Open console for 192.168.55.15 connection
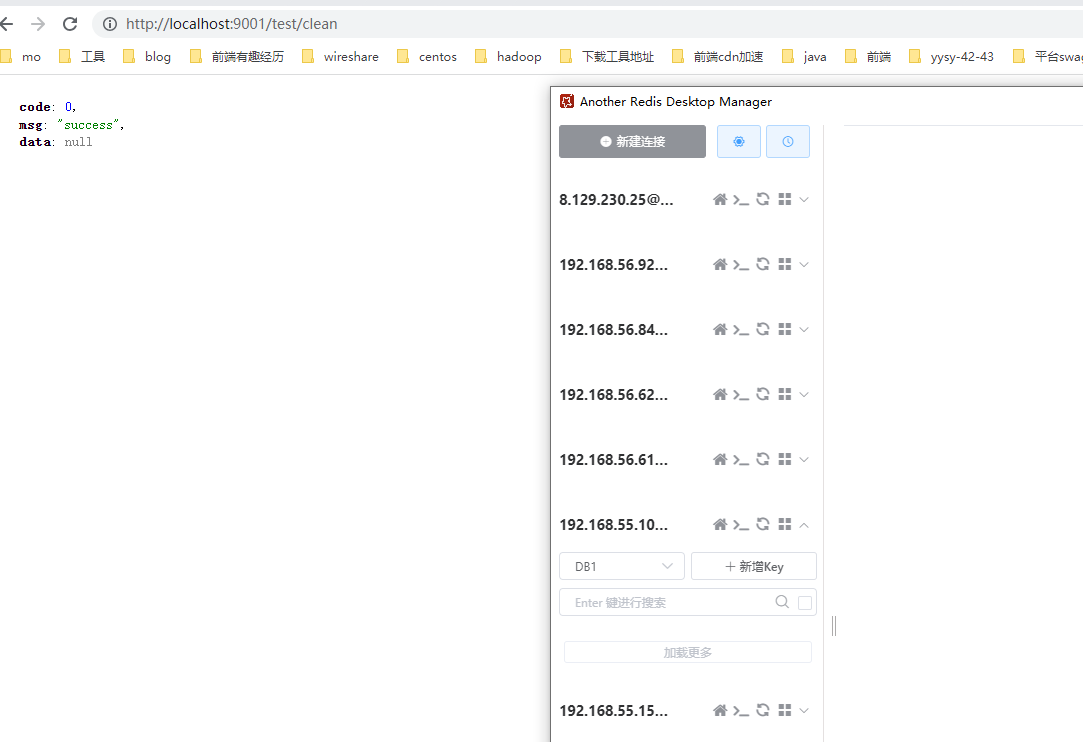Viewport: 1083px width, 742px height. tap(741, 711)
